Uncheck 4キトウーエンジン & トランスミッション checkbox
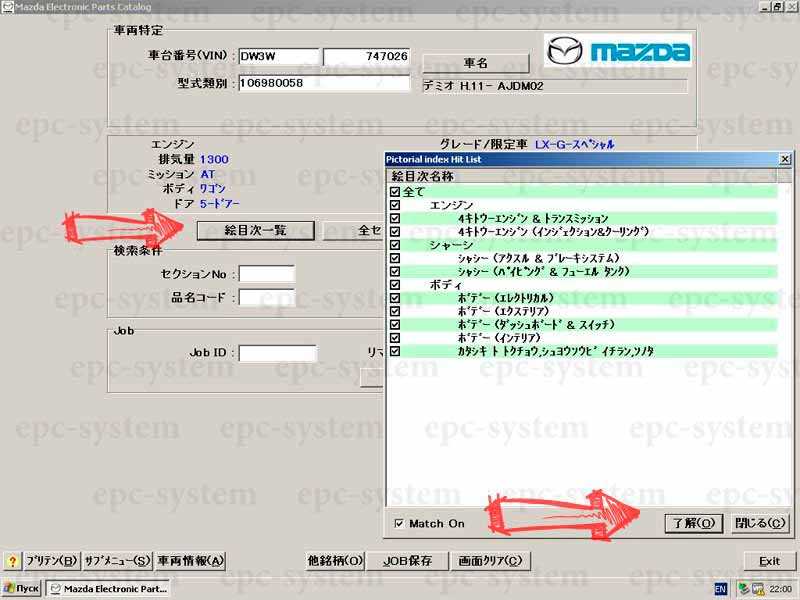Viewport: 800px width, 600px height. (394, 218)
